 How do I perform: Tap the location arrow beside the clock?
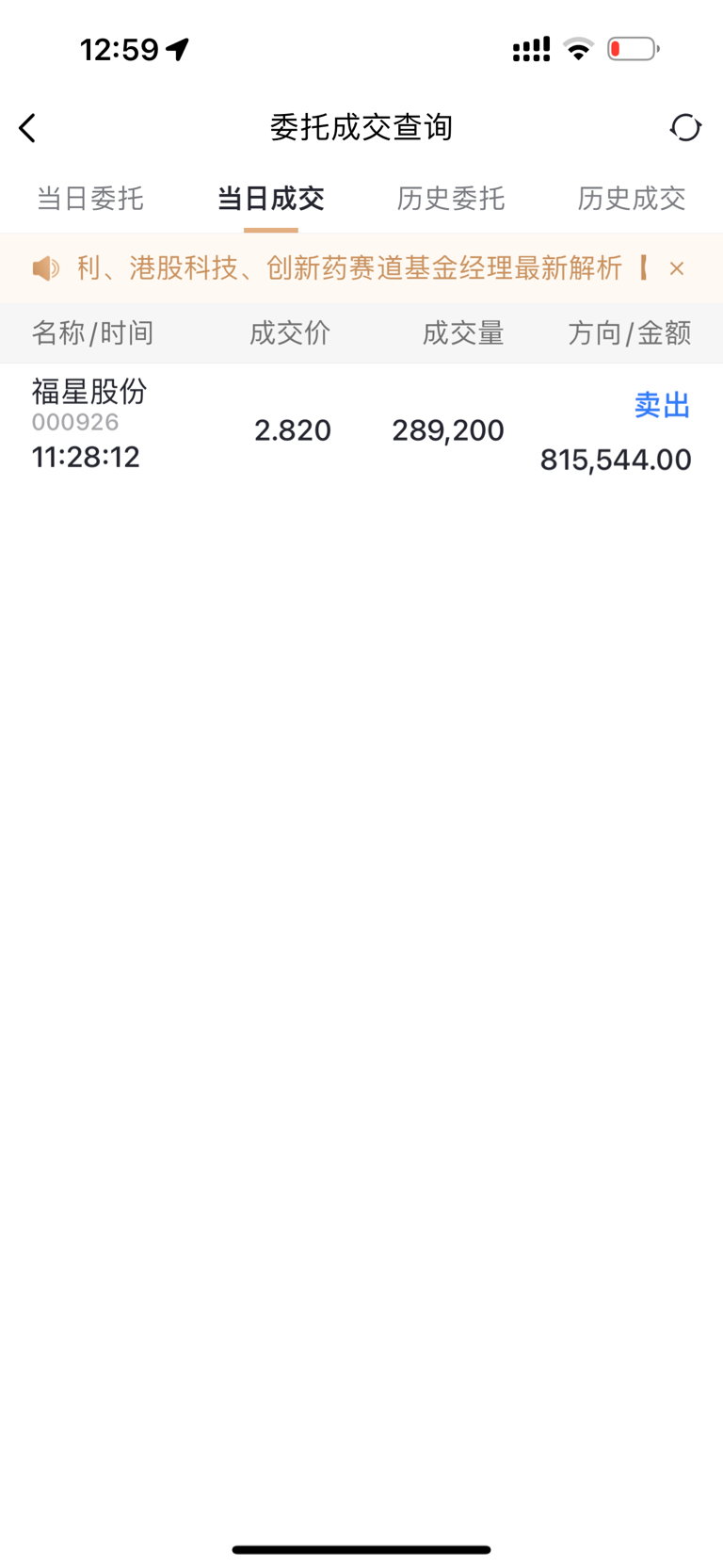tap(178, 49)
